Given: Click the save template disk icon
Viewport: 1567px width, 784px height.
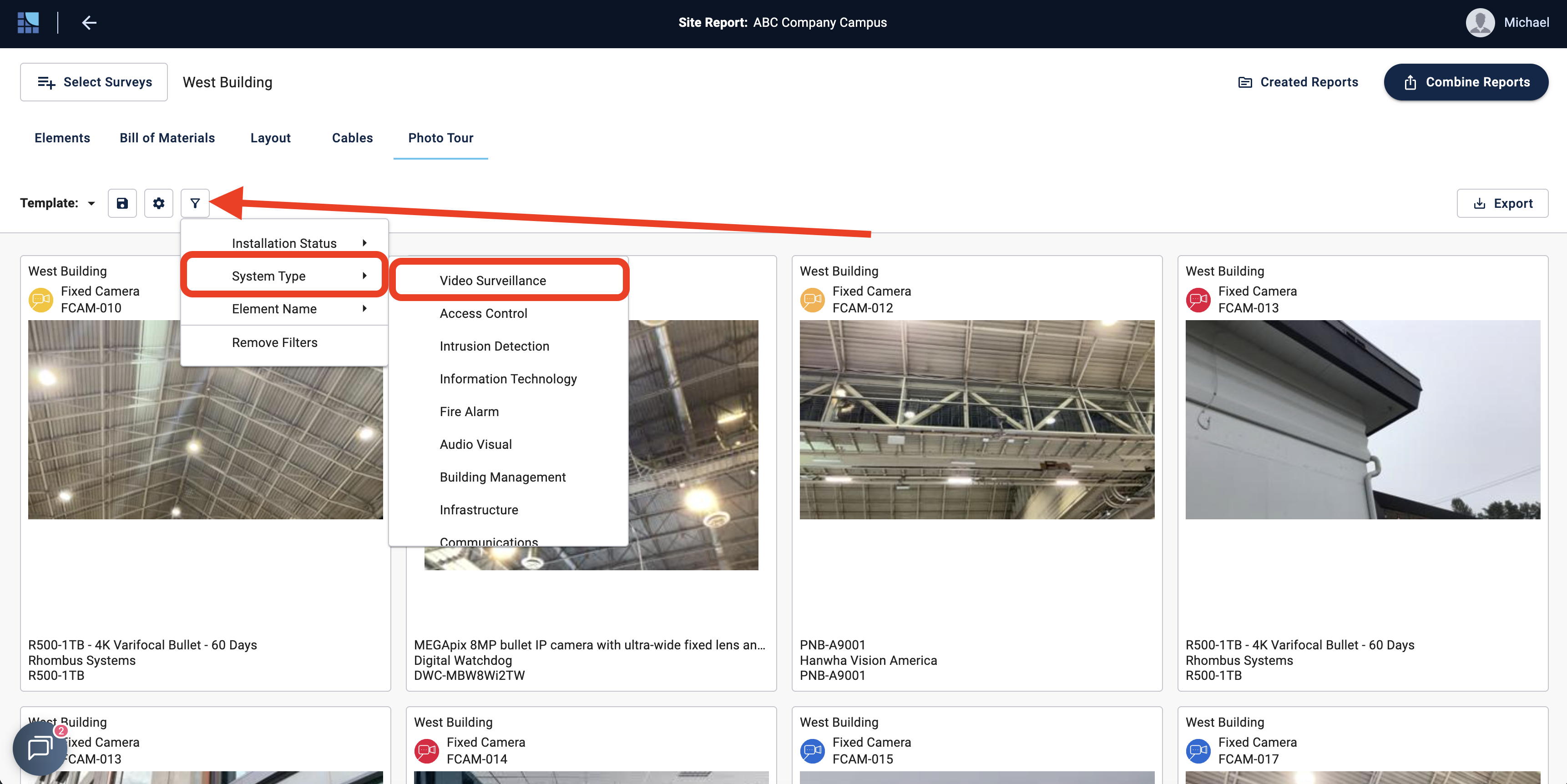Looking at the screenshot, I should pos(122,203).
